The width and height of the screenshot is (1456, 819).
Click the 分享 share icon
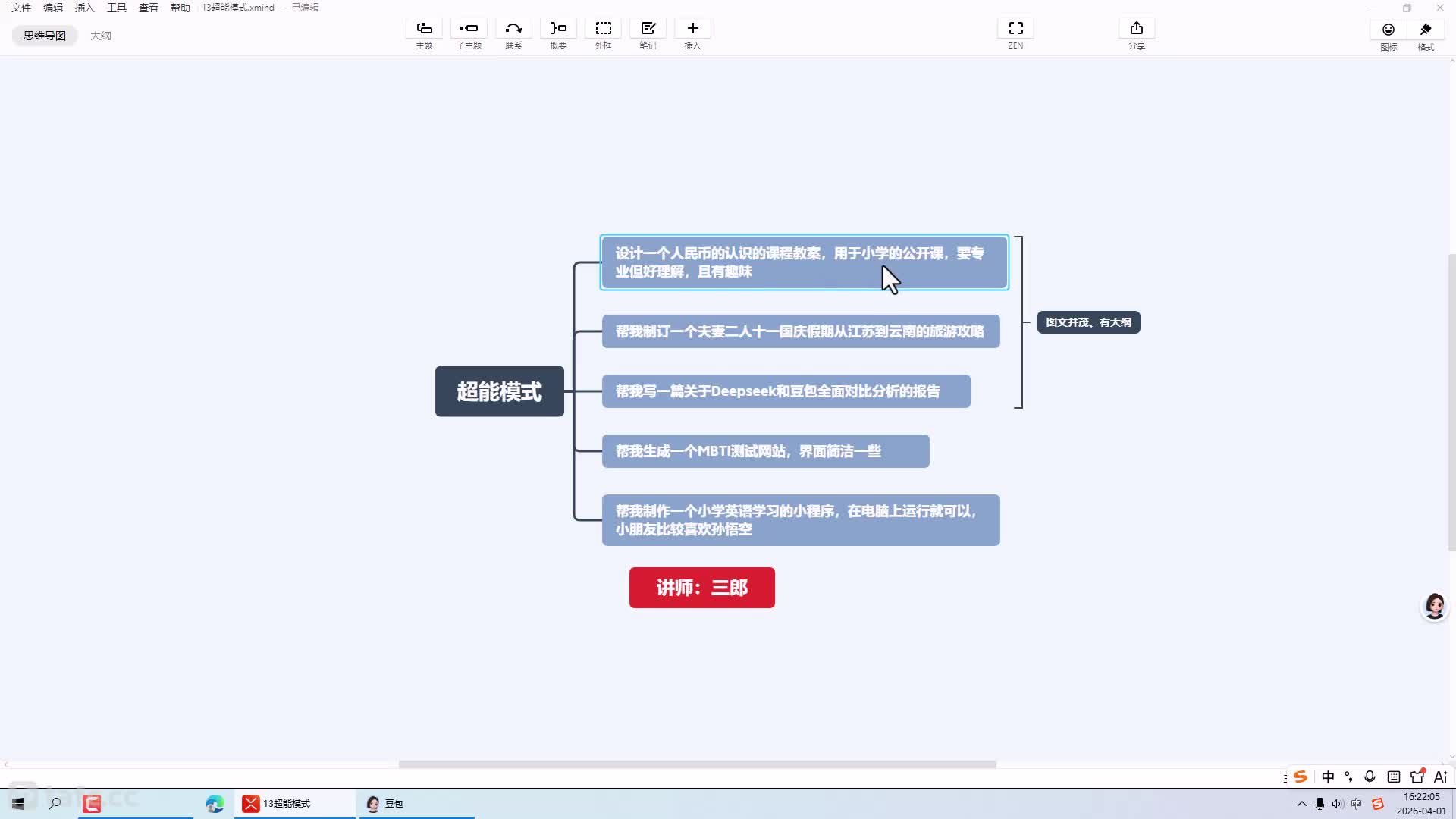pos(1136,29)
